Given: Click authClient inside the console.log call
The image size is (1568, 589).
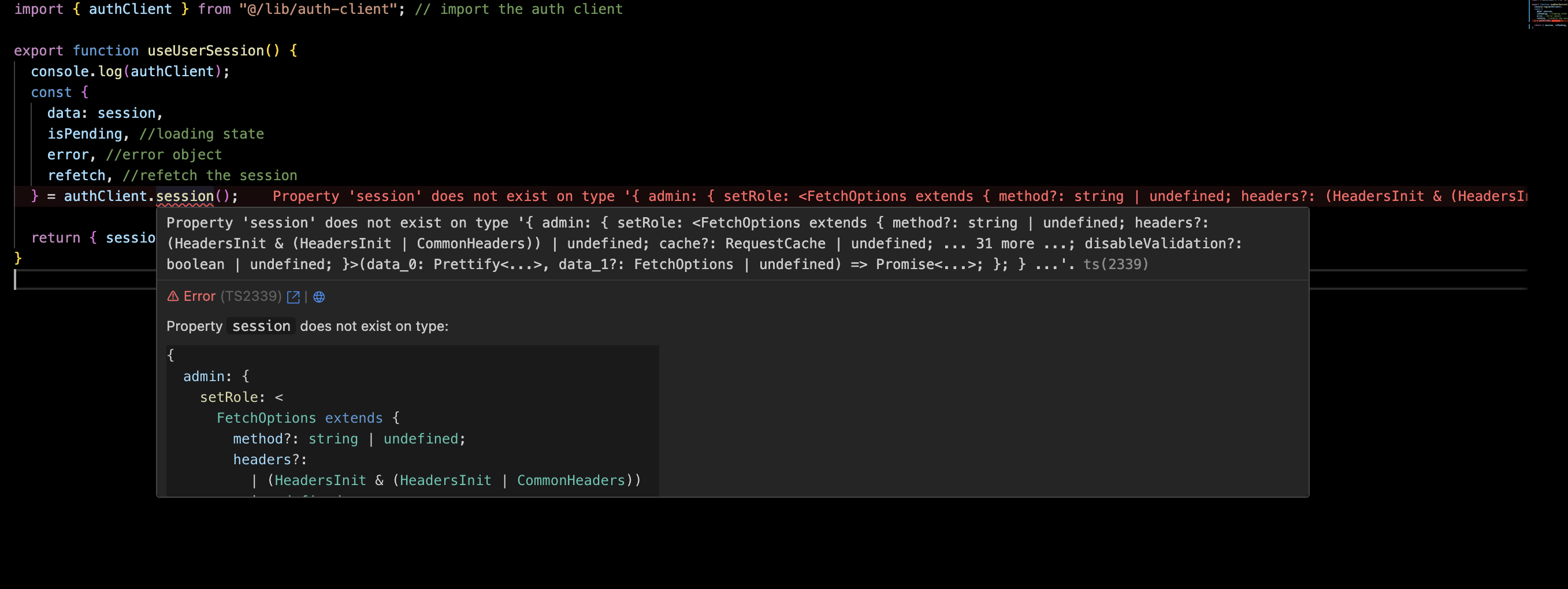Looking at the screenshot, I should [x=172, y=71].
